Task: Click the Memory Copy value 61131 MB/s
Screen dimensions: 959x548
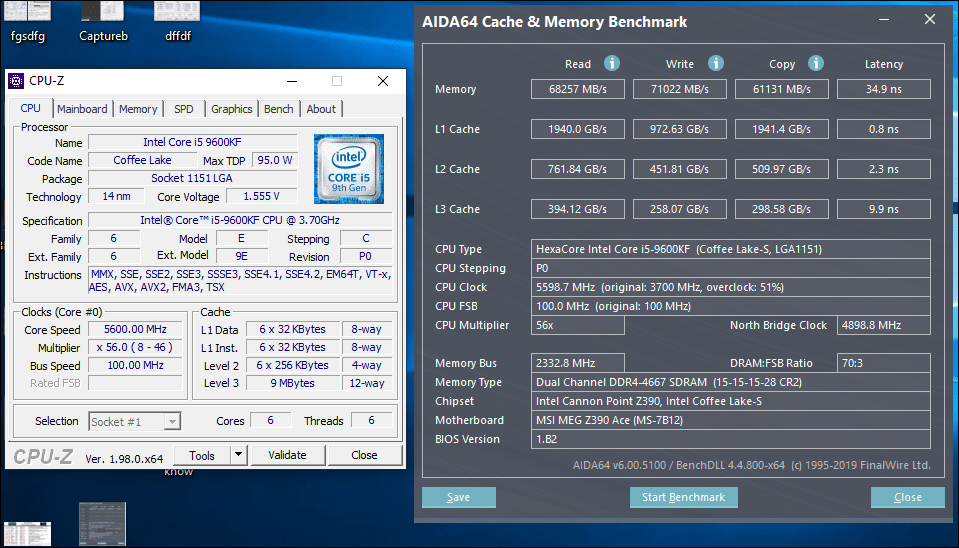Action: point(782,89)
